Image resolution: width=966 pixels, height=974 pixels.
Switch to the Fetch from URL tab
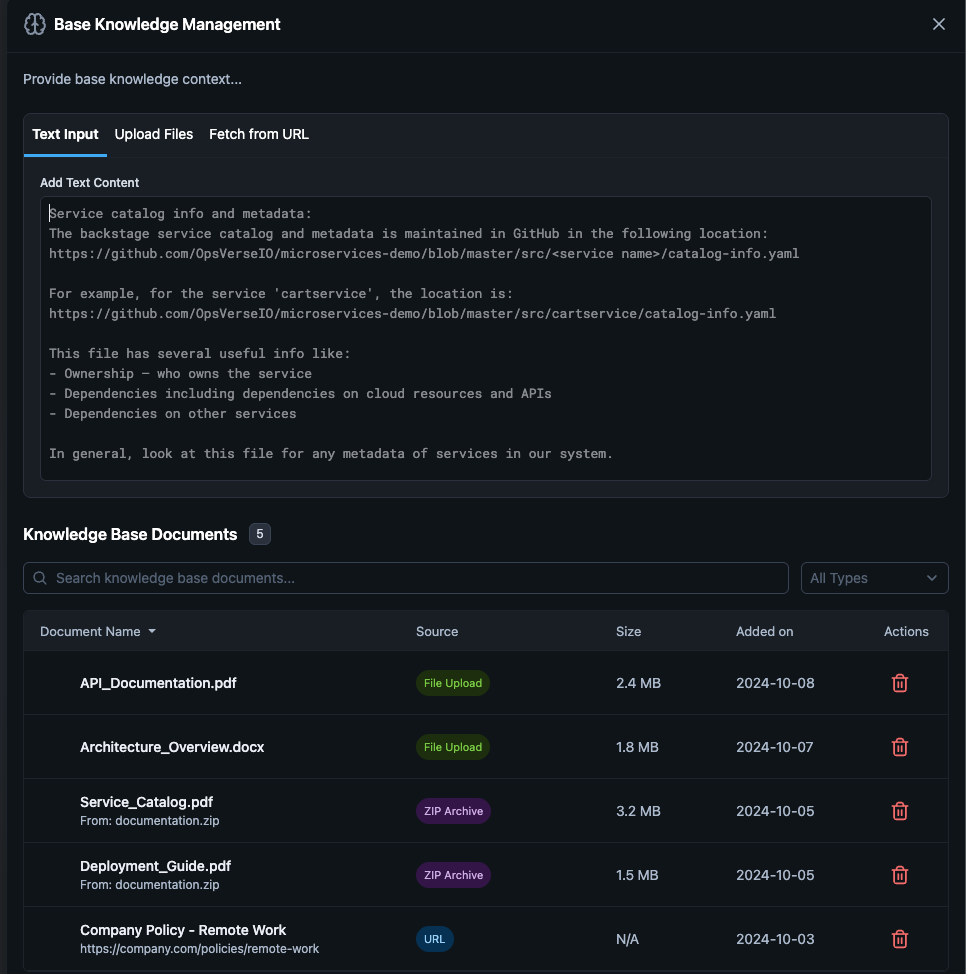tap(258, 133)
